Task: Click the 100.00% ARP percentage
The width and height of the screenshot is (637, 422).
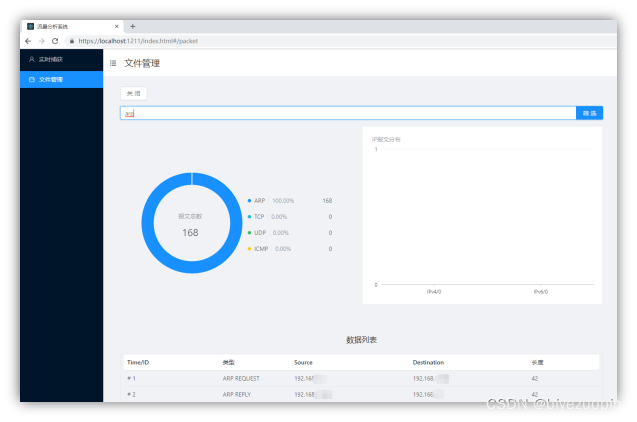Action: click(x=283, y=201)
